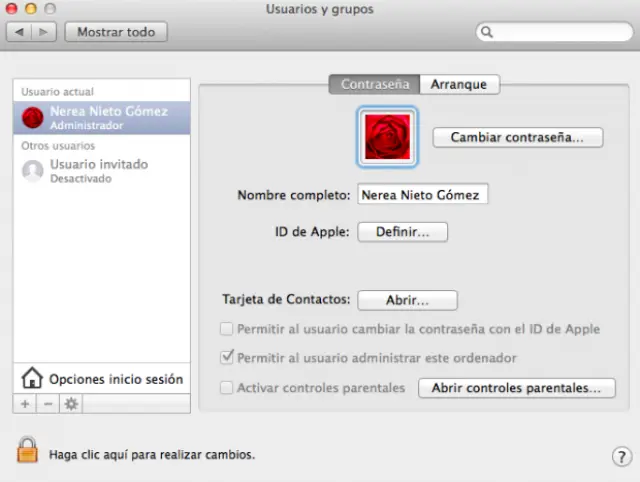Click Definir button for Apple ID

pos(402,232)
